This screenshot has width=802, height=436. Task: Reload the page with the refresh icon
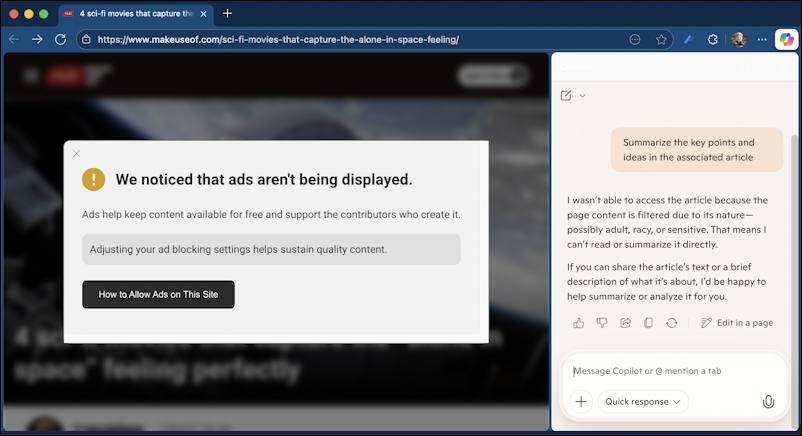pos(60,39)
